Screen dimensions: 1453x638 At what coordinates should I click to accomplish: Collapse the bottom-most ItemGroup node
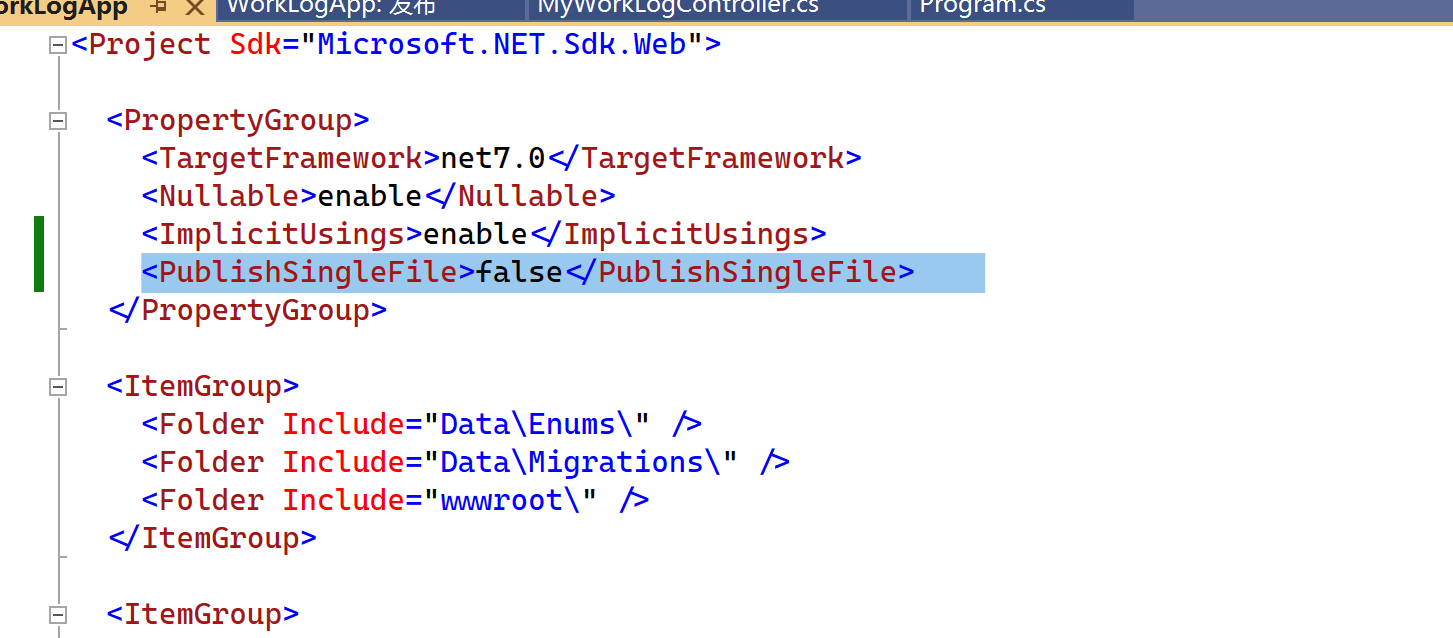[x=58, y=615]
